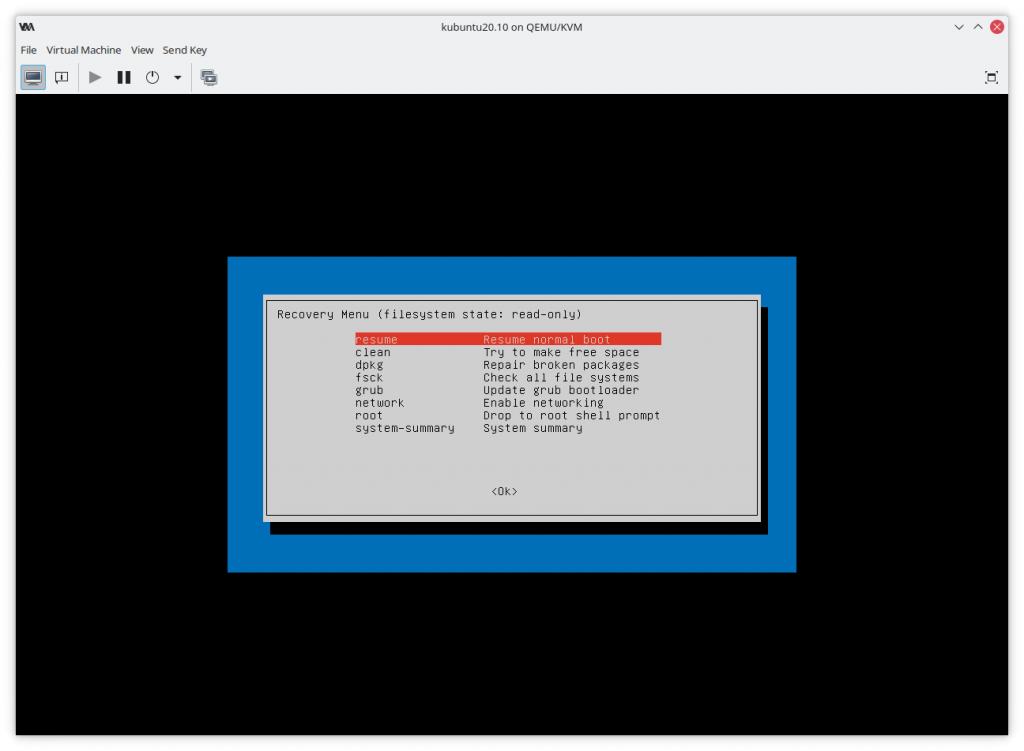Show the graphical console view

pos(33,77)
